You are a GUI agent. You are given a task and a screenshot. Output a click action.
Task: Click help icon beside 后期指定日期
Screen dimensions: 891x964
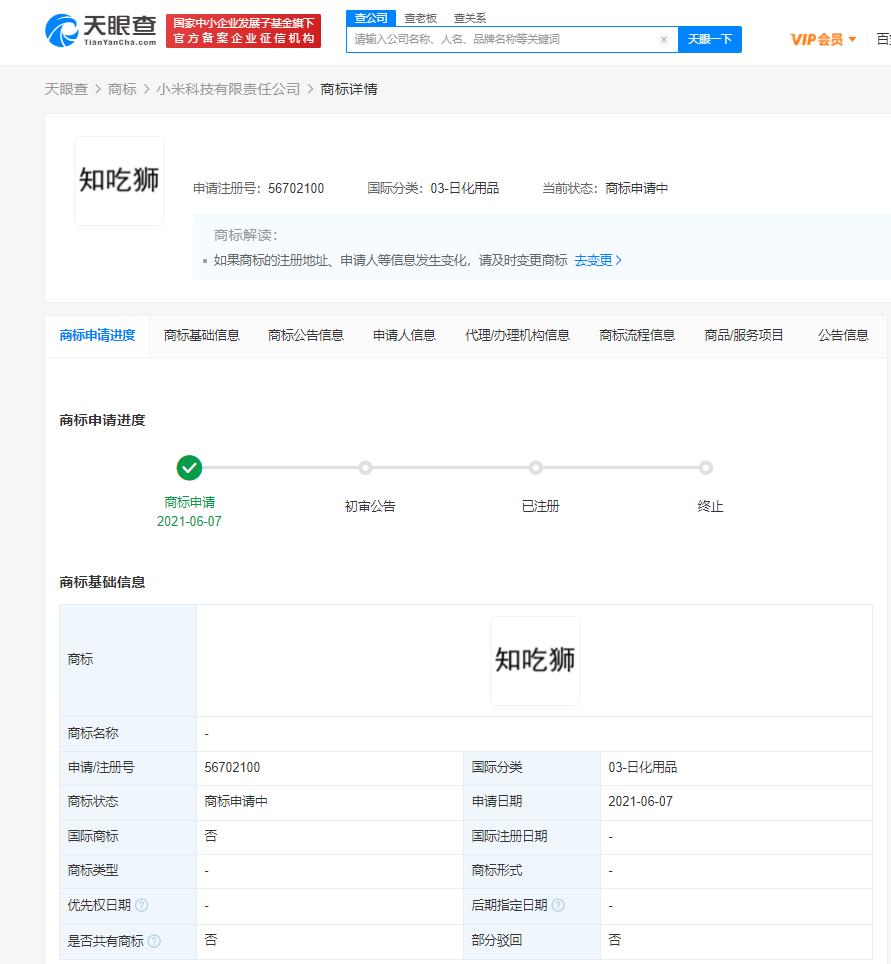pyautogui.click(x=558, y=905)
